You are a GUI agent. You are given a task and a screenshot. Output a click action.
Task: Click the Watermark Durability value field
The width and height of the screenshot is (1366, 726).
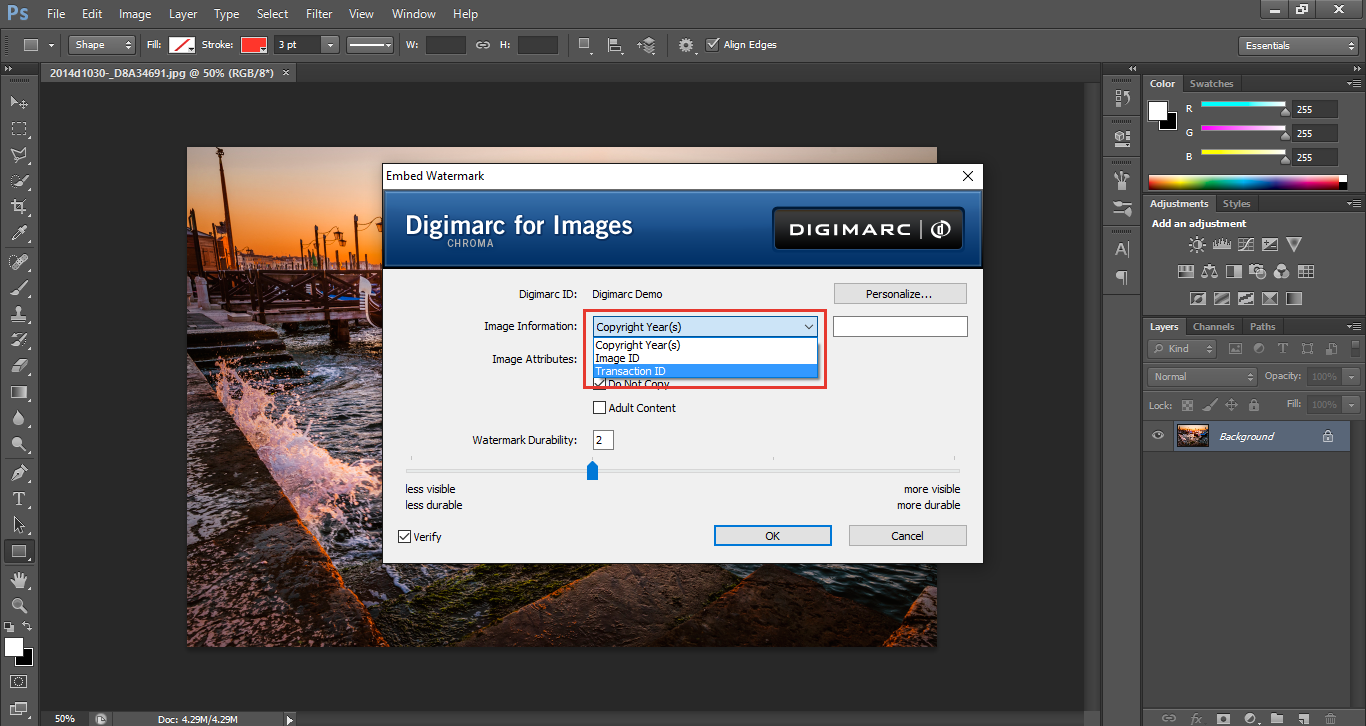(603, 440)
